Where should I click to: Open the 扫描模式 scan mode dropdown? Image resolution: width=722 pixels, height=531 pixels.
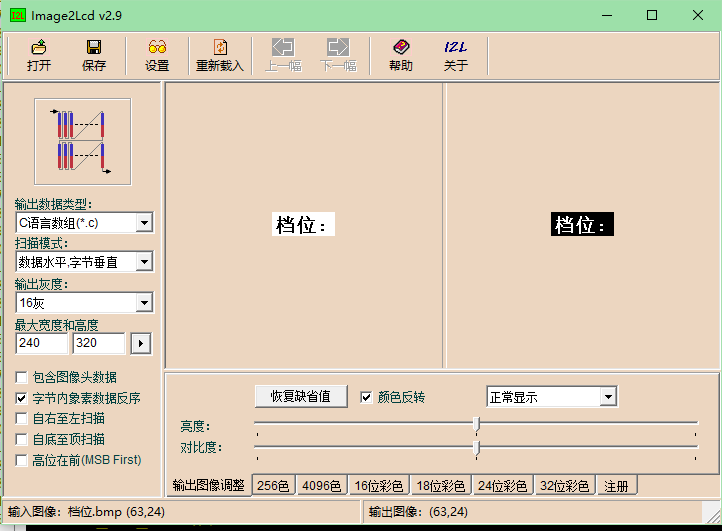[144, 262]
